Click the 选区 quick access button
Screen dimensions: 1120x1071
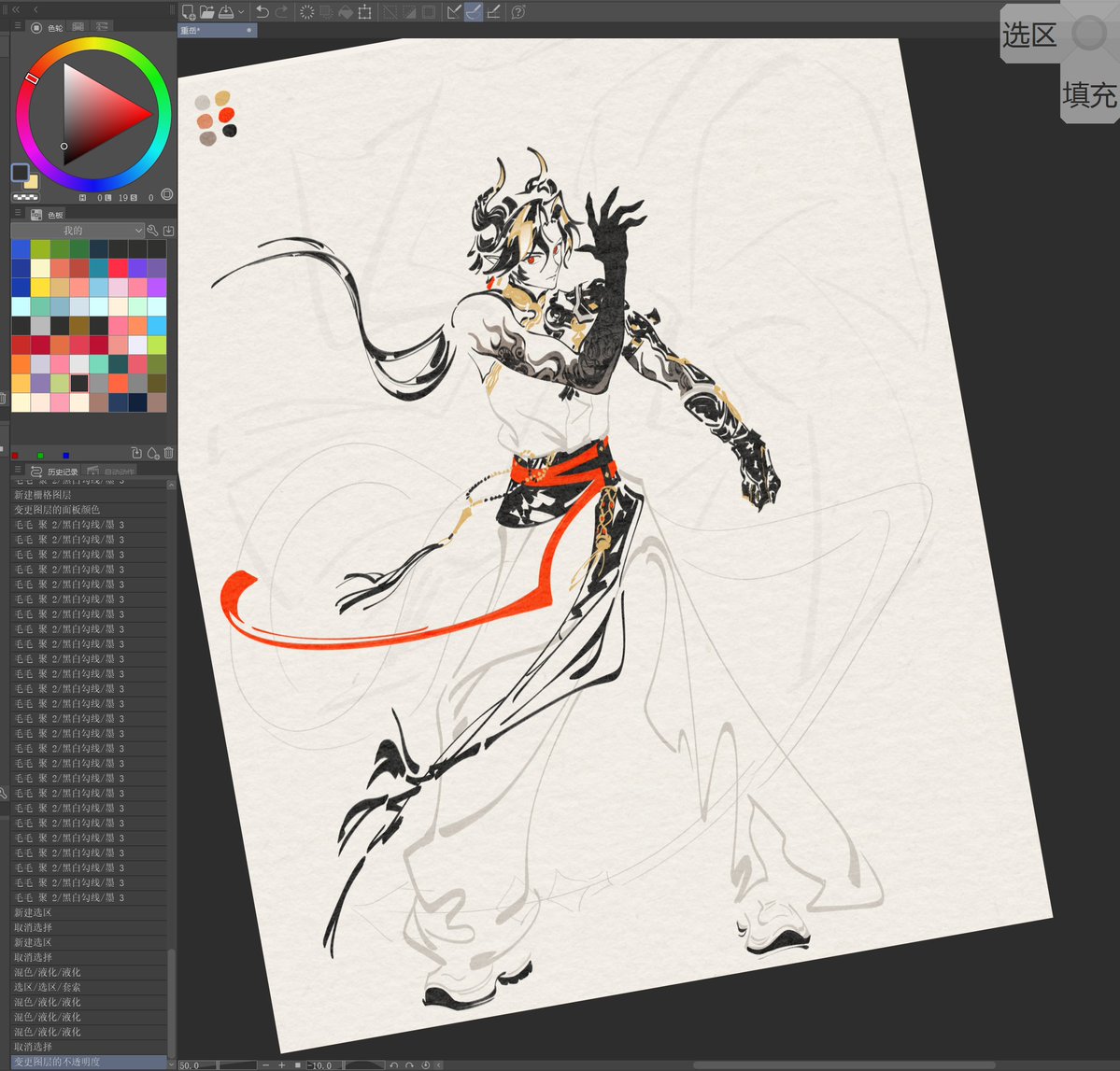[1029, 35]
